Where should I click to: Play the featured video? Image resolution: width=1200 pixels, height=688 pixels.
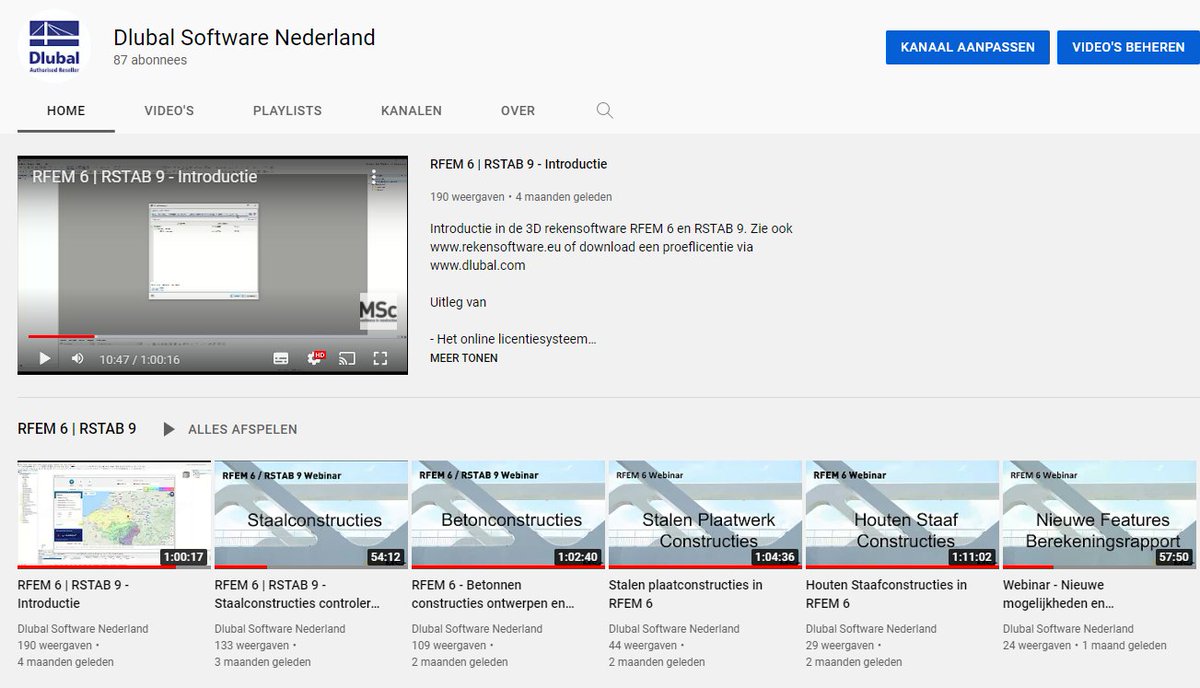44,358
